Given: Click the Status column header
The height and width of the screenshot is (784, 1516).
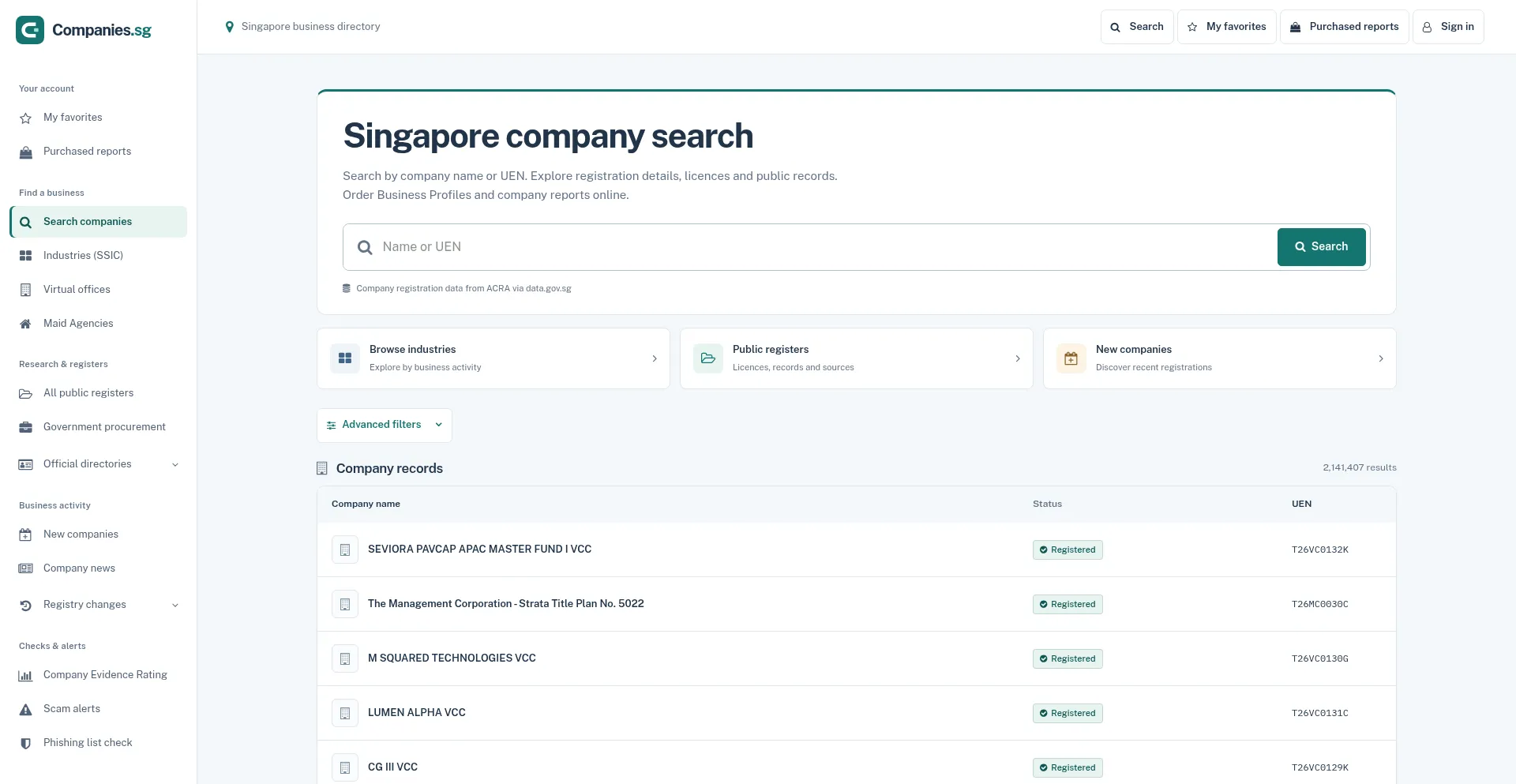Looking at the screenshot, I should (x=1047, y=504).
